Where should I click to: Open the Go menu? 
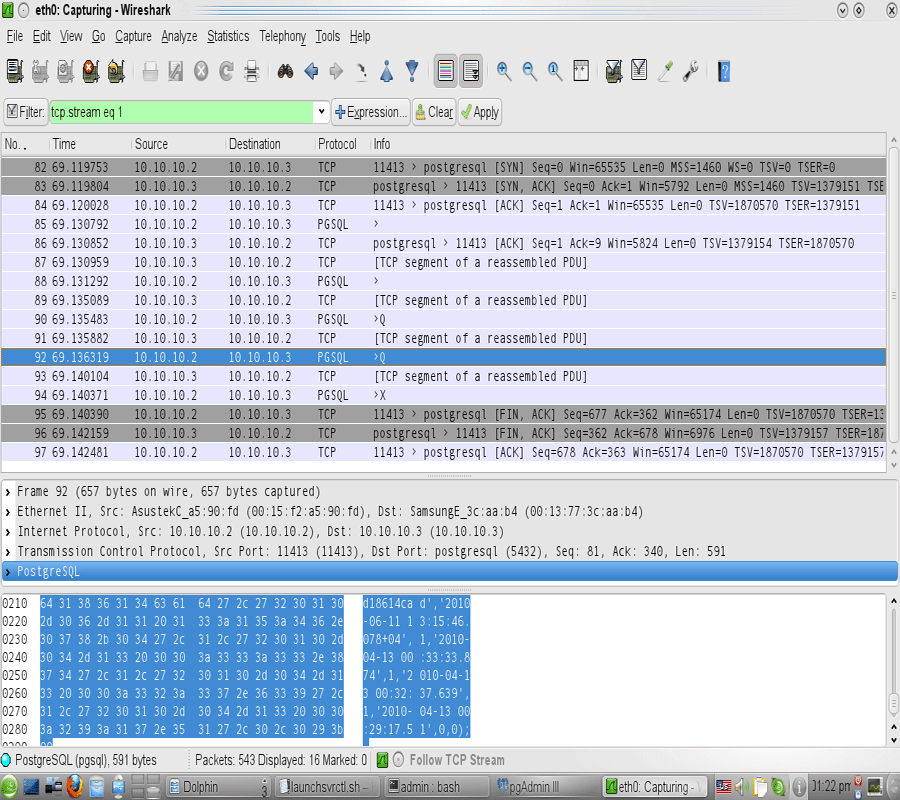(x=99, y=36)
